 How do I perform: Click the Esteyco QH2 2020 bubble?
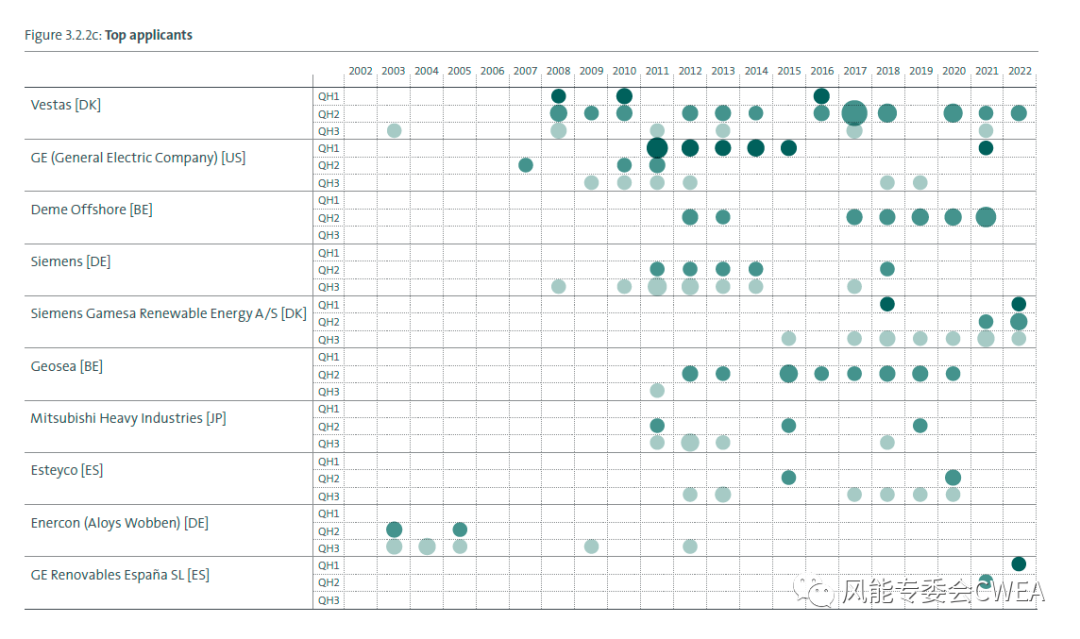tap(953, 477)
